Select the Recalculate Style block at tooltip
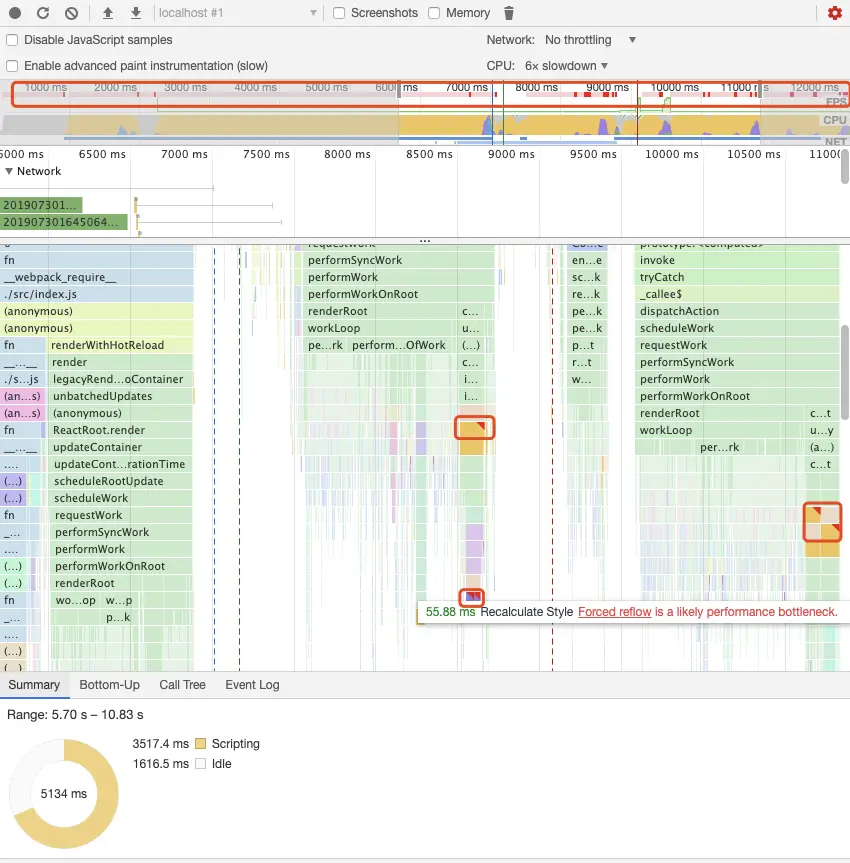The image size is (850, 863). 472,597
